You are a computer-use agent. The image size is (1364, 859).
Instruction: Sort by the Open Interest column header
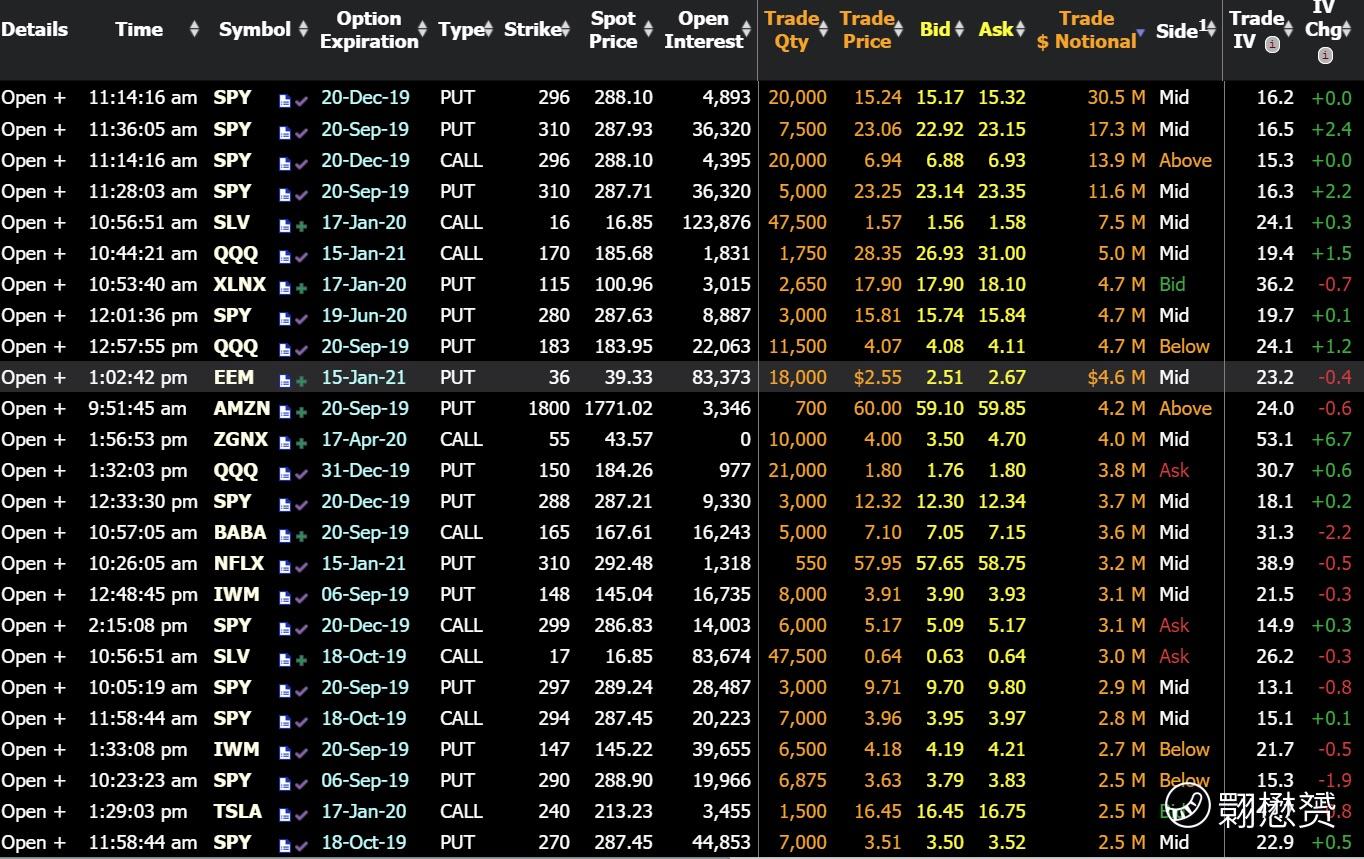click(x=703, y=30)
